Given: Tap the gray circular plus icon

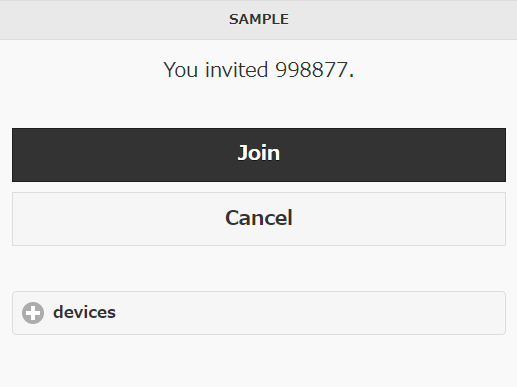Looking at the screenshot, I should 33,313.
